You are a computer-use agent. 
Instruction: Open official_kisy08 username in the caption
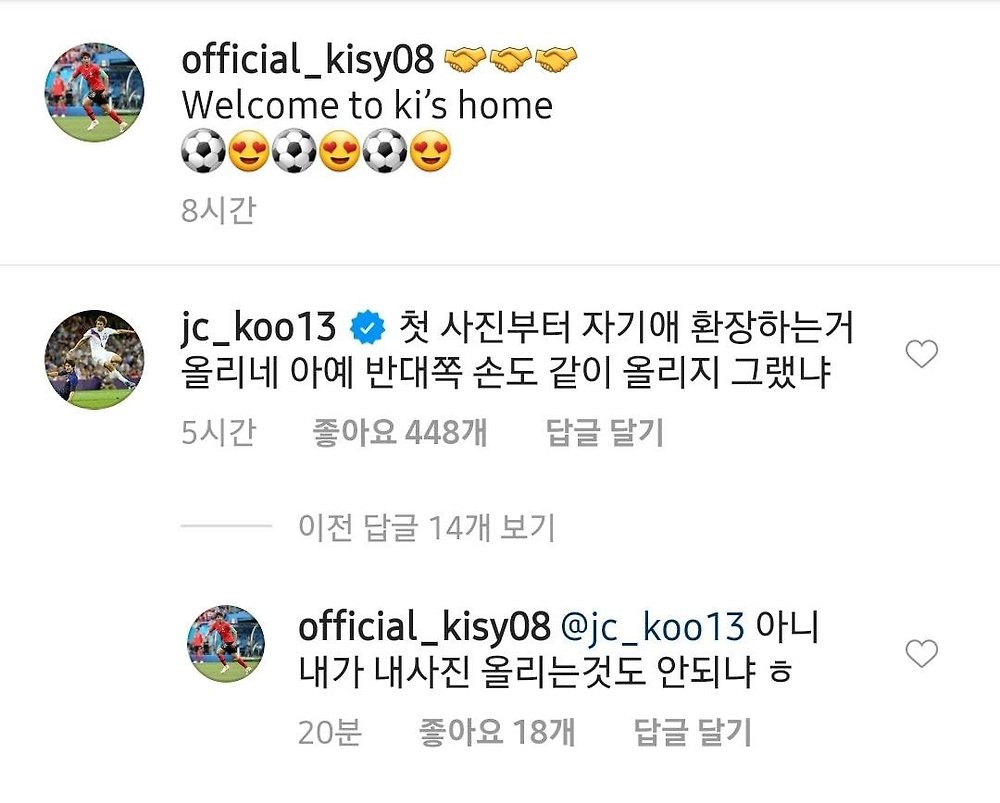pyautogui.click(x=307, y=59)
